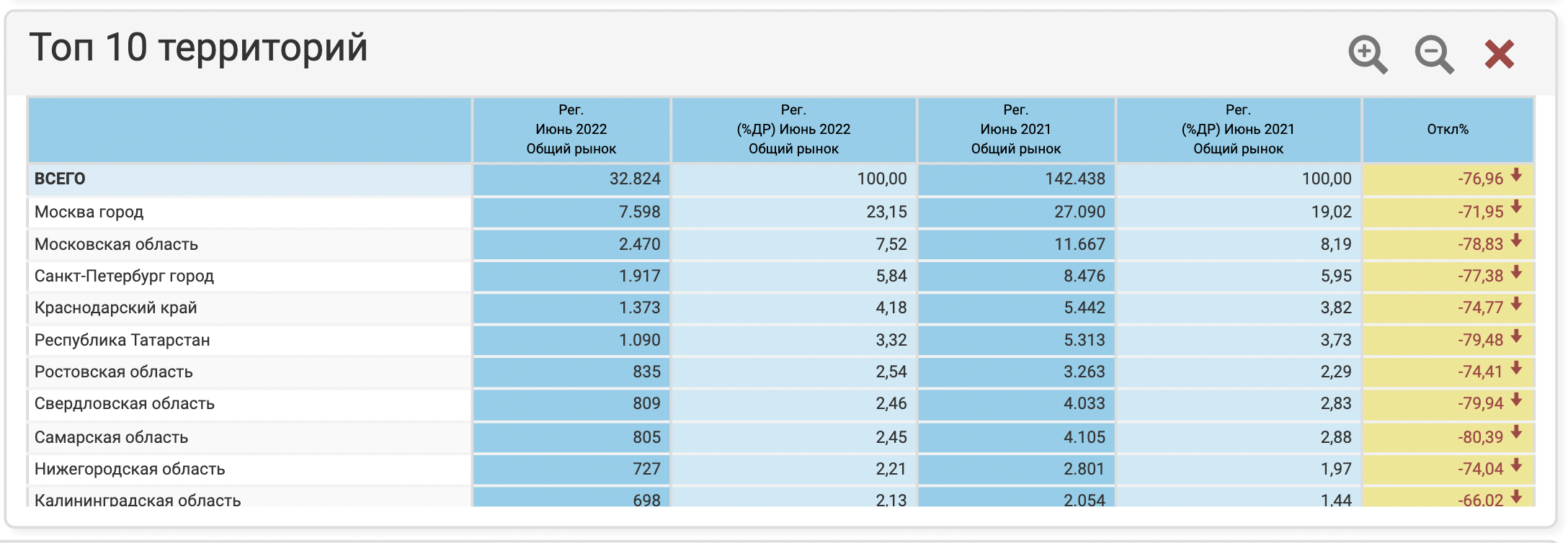Click the down arrow beside -71,95
1568x543 pixels.
[x=1516, y=207]
